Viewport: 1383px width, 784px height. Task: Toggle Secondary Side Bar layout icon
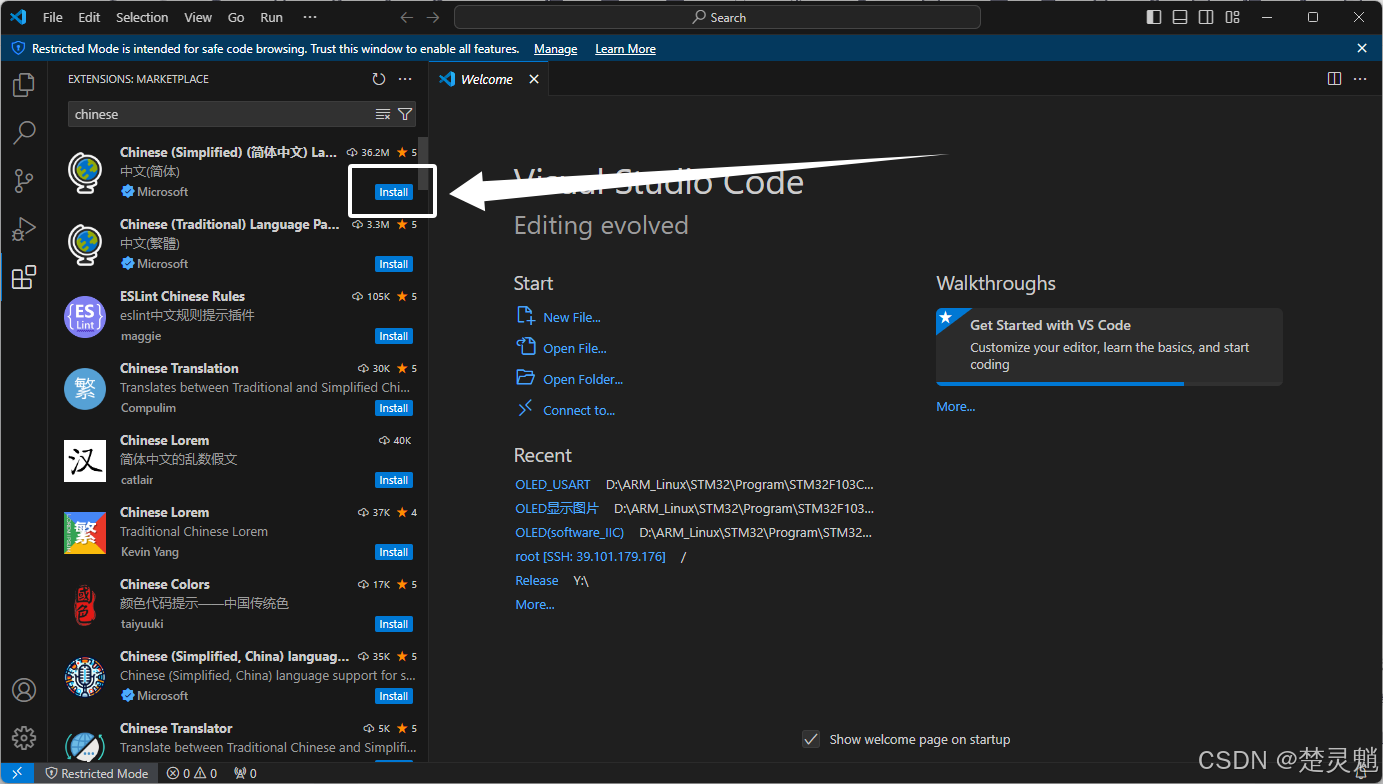1206,17
